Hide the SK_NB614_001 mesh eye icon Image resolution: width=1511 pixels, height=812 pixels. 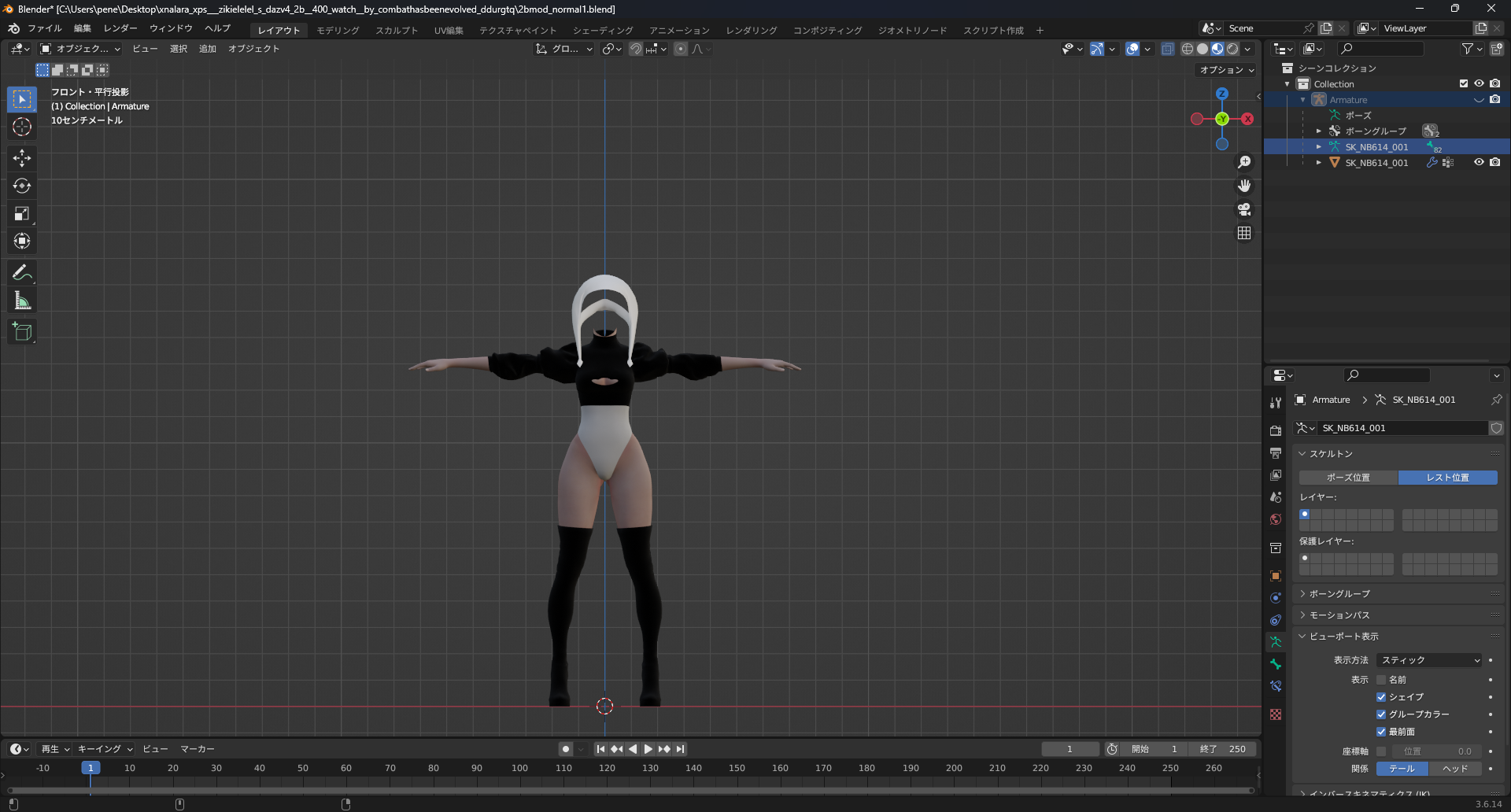pyautogui.click(x=1479, y=162)
